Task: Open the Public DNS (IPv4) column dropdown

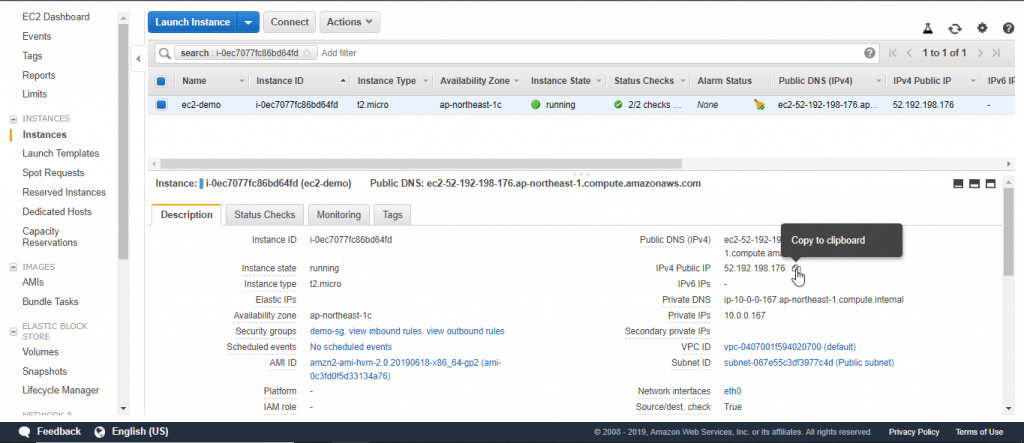Action: pos(880,81)
